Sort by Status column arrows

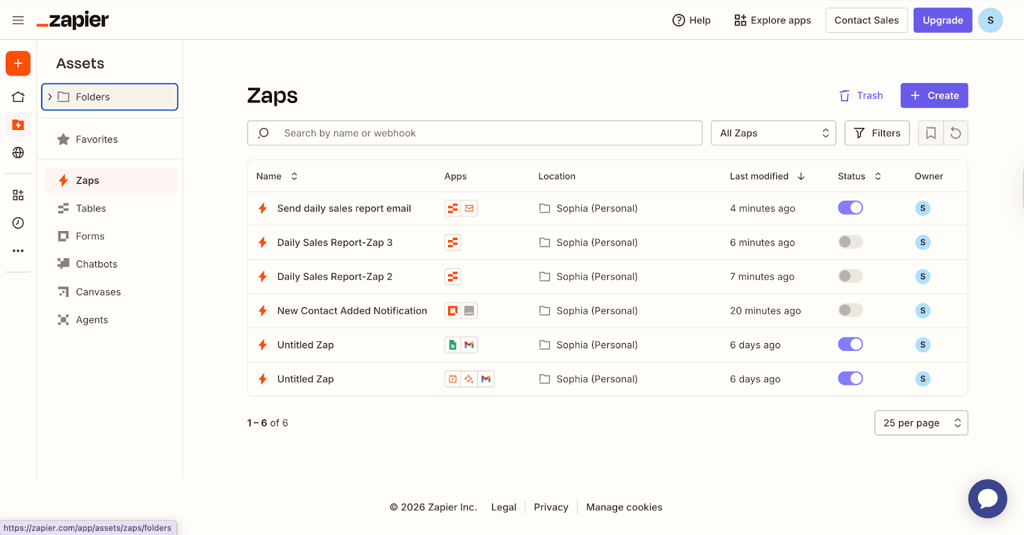coord(878,176)
